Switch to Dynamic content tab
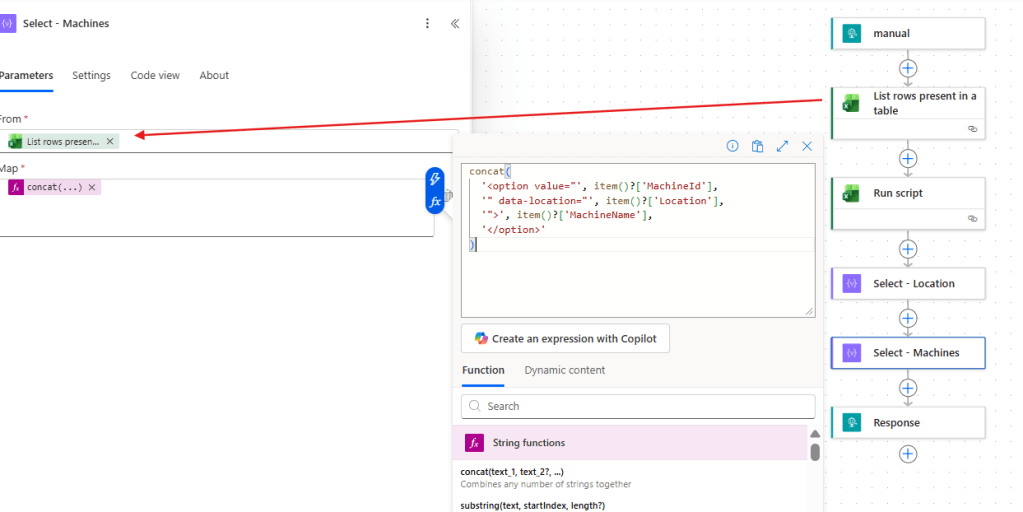This screenshot has width=1023, height=512. click(564, 370)
